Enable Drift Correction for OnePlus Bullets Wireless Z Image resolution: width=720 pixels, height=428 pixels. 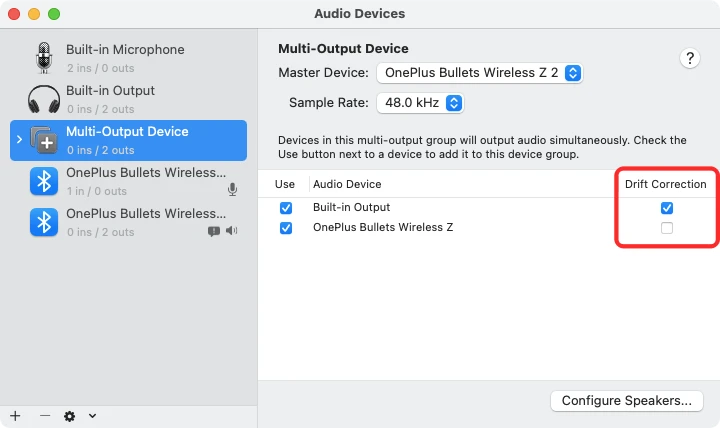(x=667, y=228)
